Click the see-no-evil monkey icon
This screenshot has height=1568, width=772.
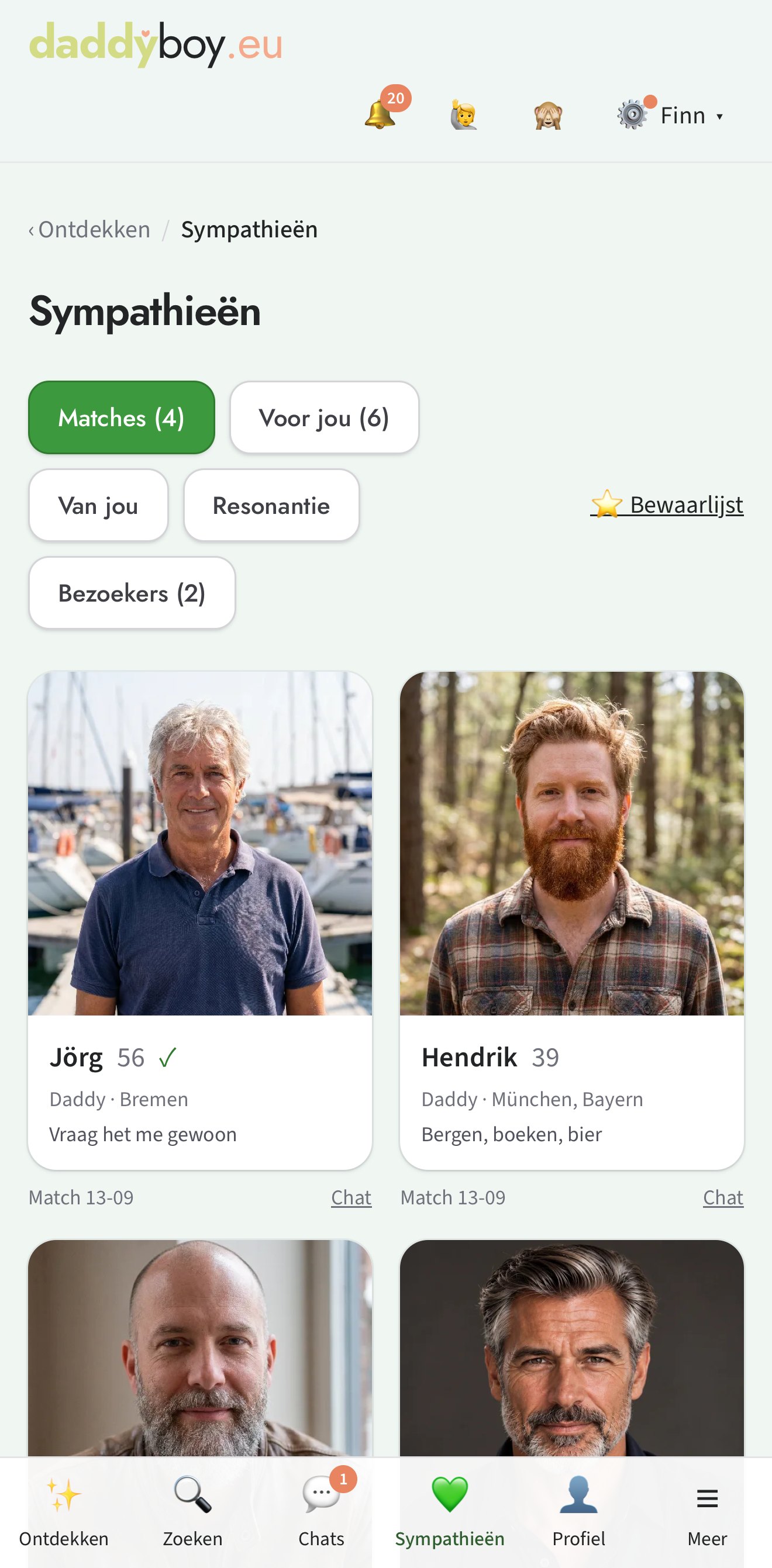(x=548, y=115)
